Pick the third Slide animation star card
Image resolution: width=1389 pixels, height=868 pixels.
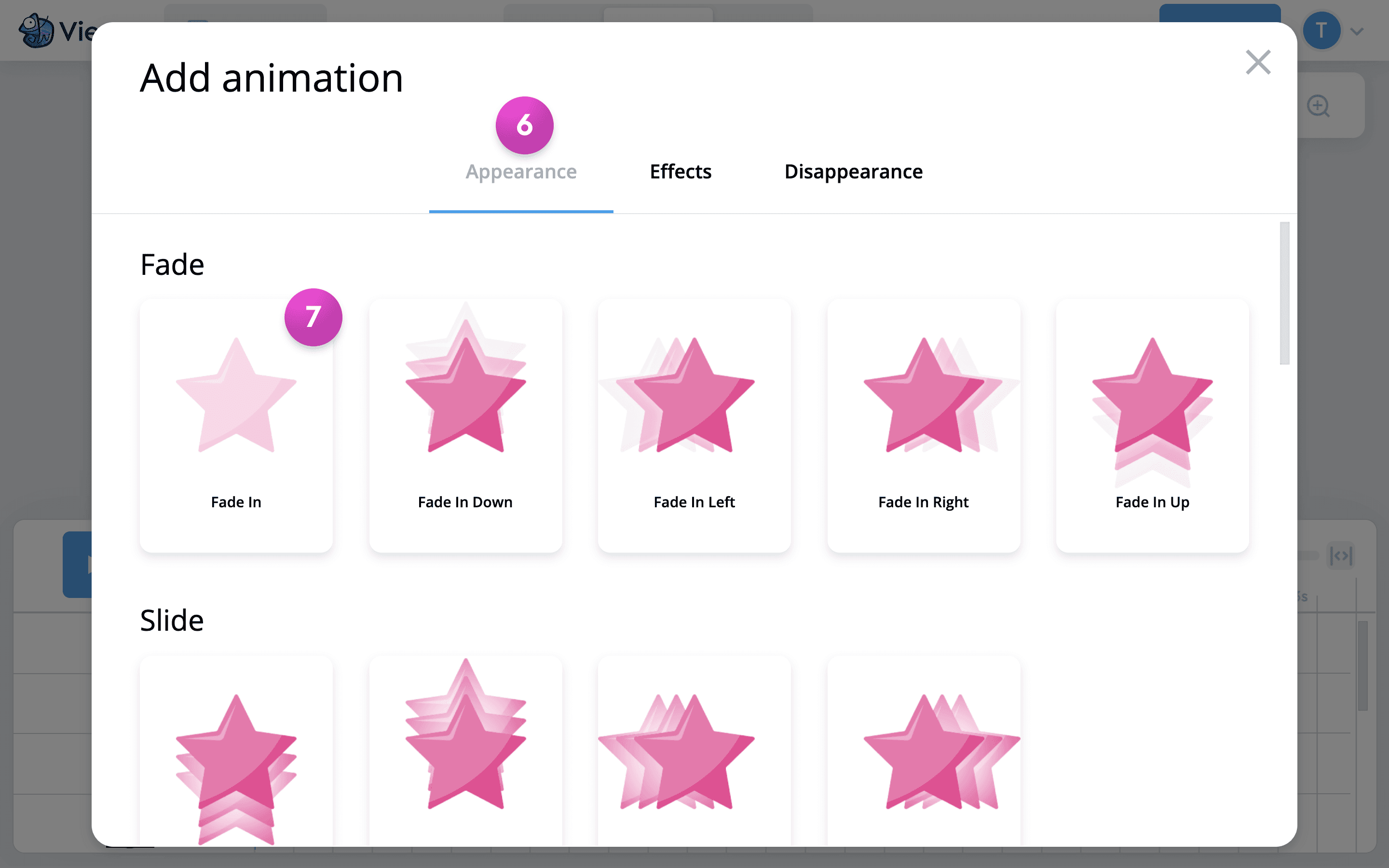pos(694,752)
